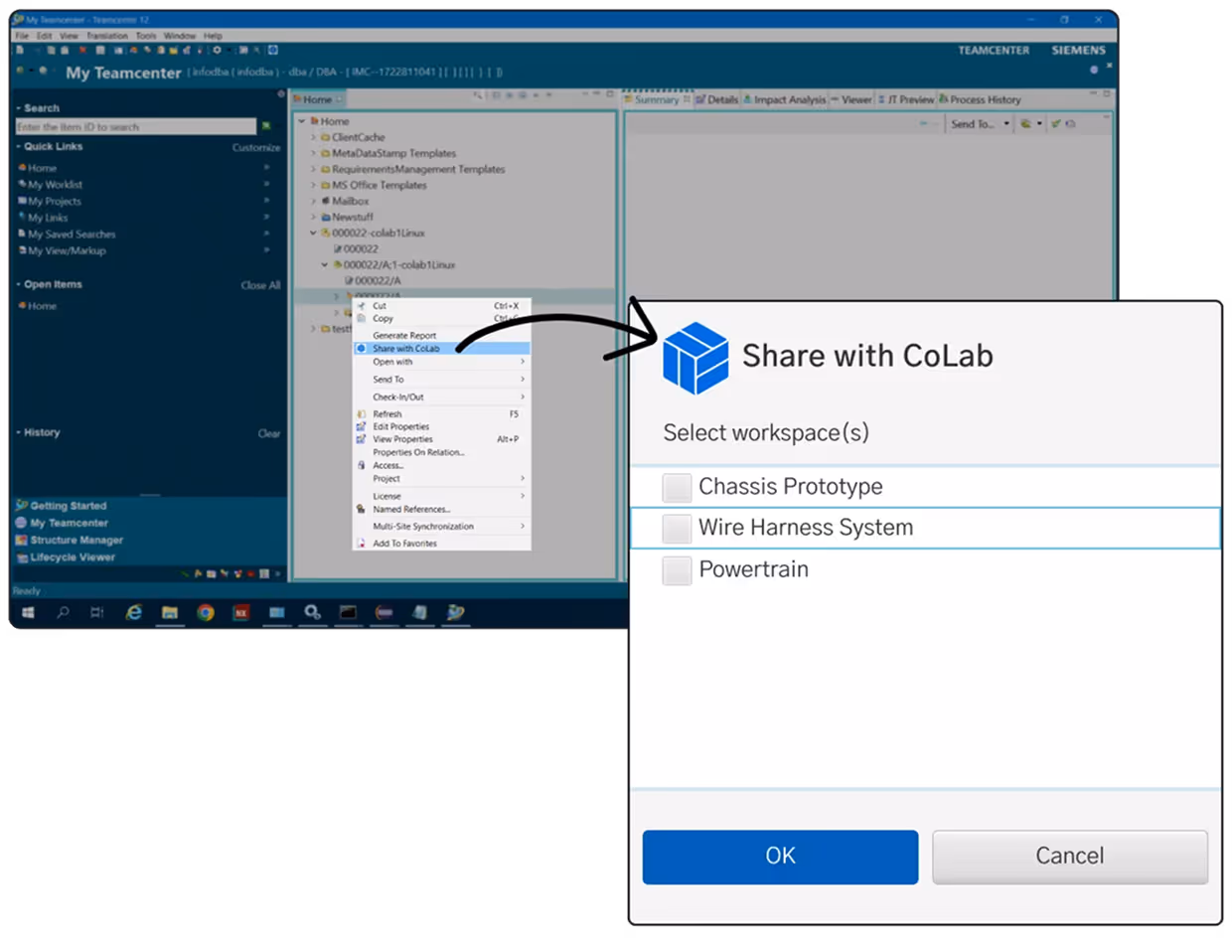
Task: Open Named References from context menu
Action: 442,510
